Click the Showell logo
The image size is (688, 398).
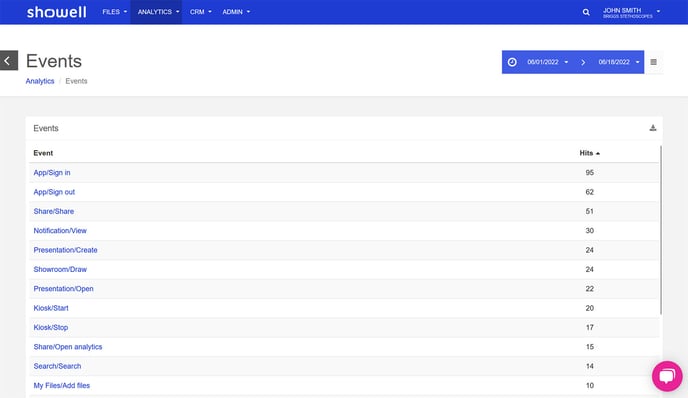click(x=57, y=12)
